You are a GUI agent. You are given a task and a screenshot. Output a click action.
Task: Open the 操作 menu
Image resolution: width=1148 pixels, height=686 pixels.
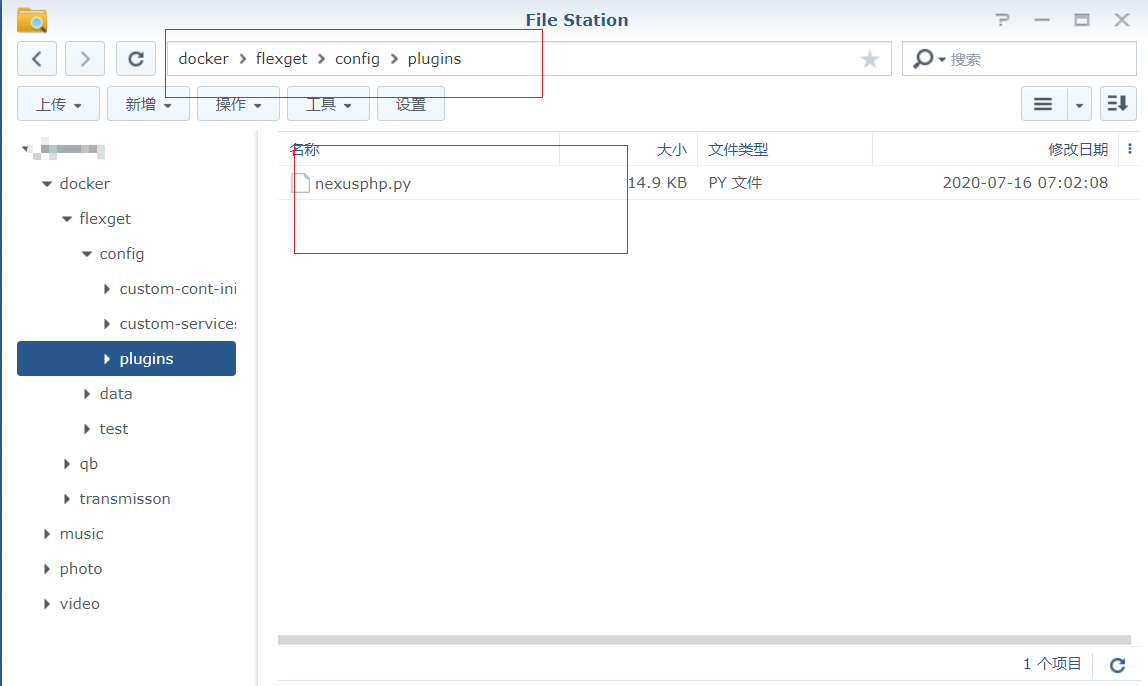tap(238, 103)
